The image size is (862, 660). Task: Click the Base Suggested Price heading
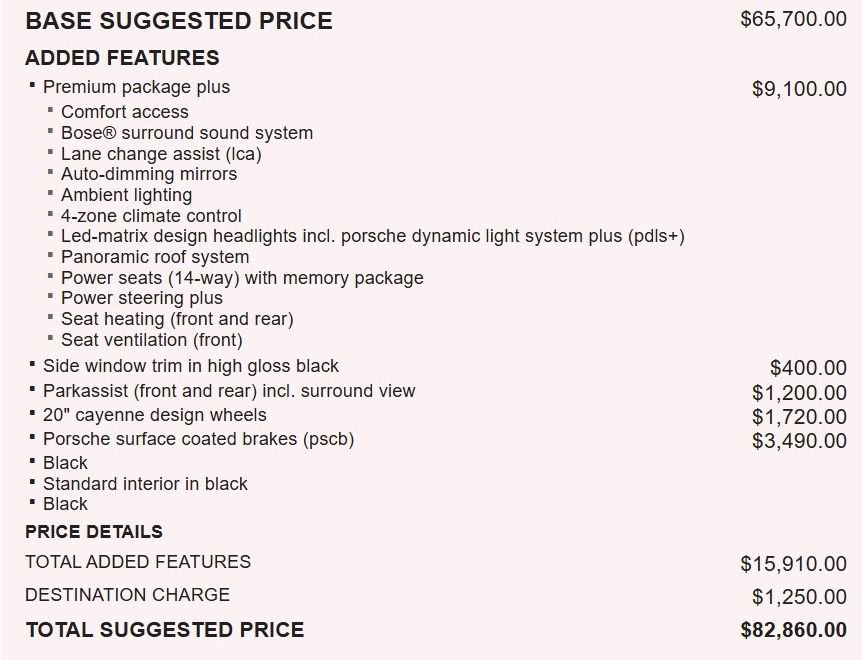179,21
